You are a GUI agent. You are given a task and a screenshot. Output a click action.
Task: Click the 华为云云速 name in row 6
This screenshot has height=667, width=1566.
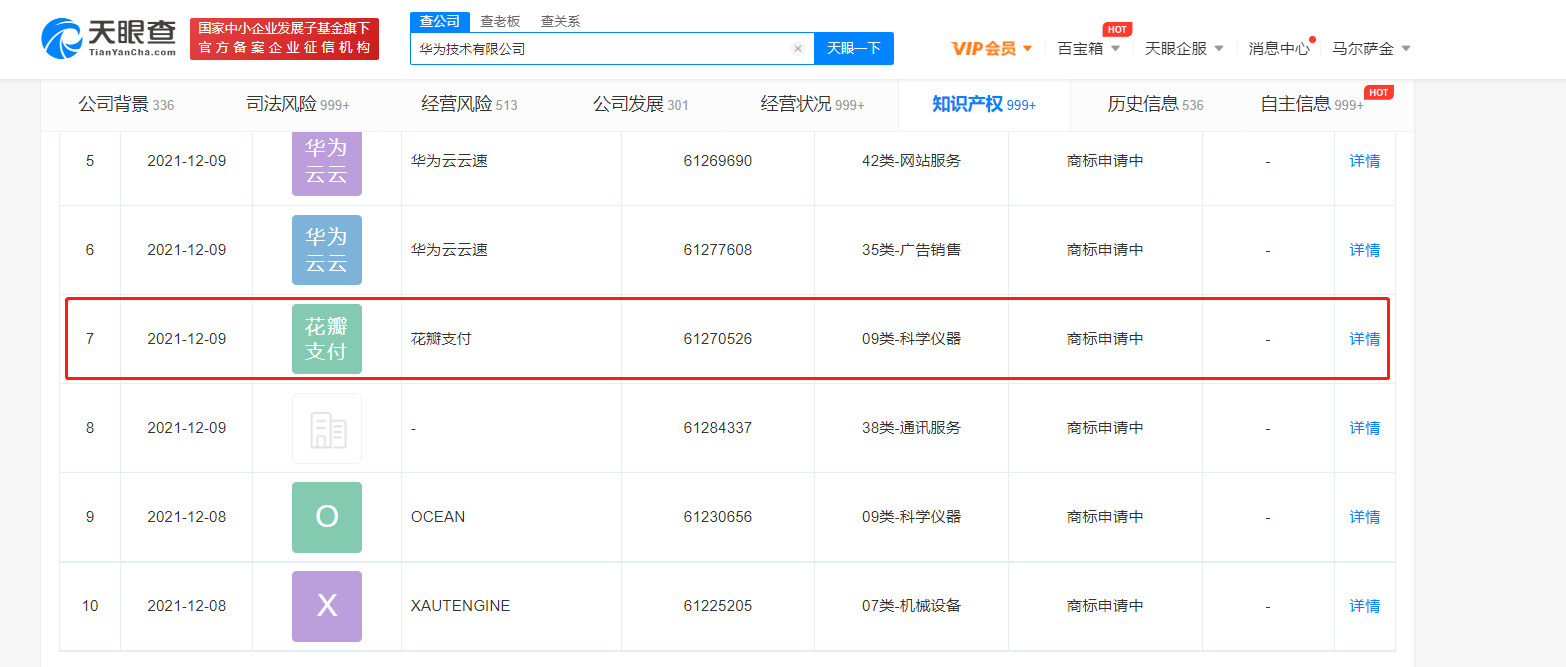tap(449, 250)
